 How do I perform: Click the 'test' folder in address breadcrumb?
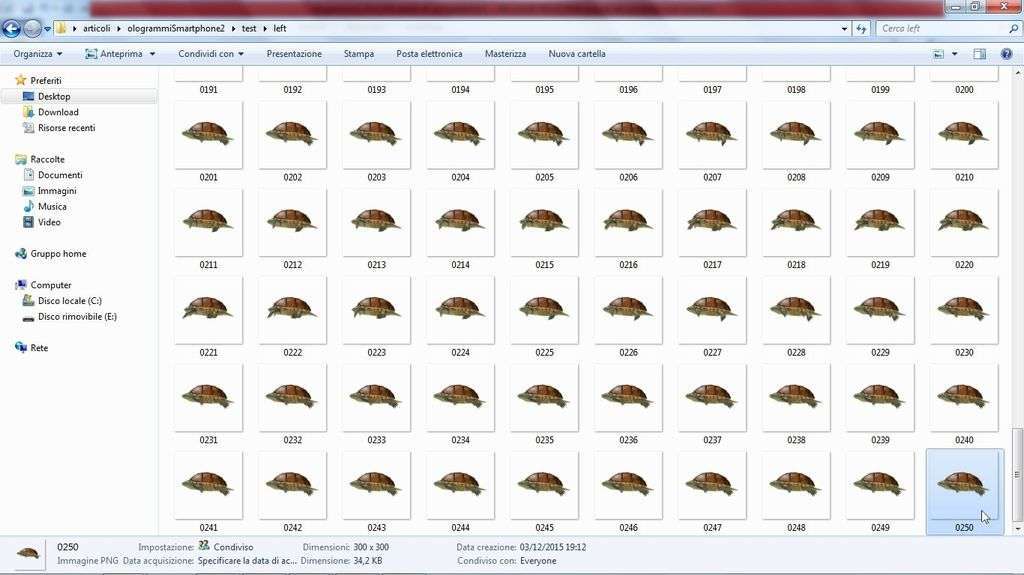click(x=247, y=29)
